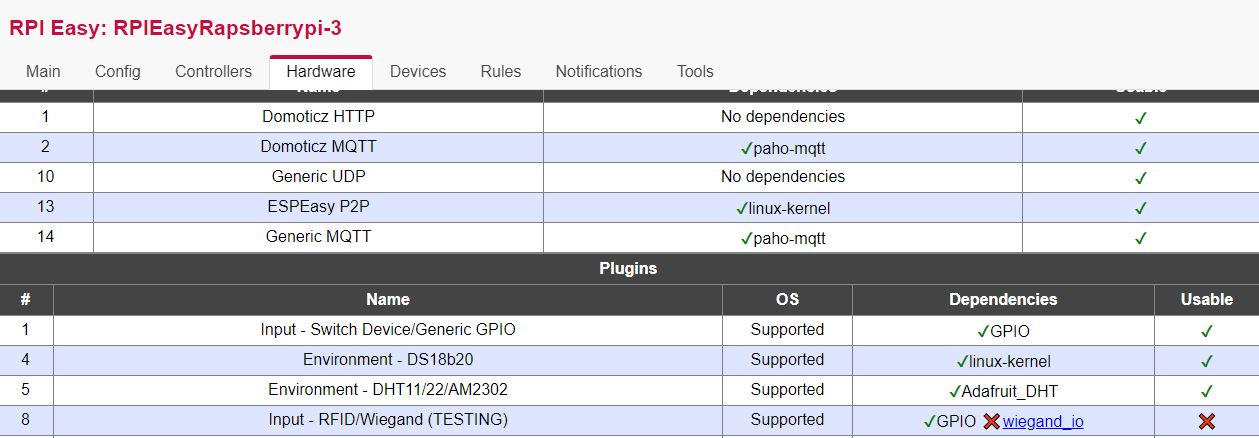The image size is (1259, 438).
Task: Click the red Usable cross in RFID/Wiegand row
Action: click(x=1206, y=422)
